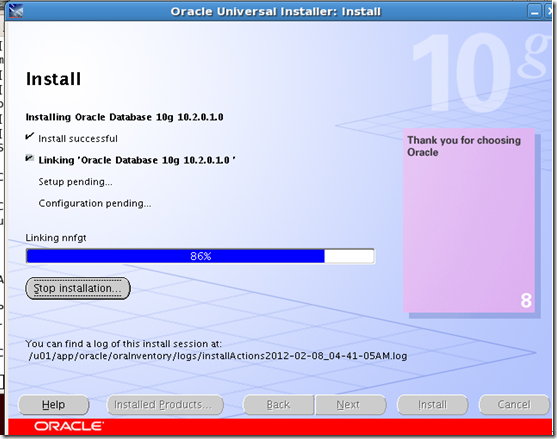This screenshot has width=557, height=439.
Task: Click the Install button
Action: click(x=432, y=405)
